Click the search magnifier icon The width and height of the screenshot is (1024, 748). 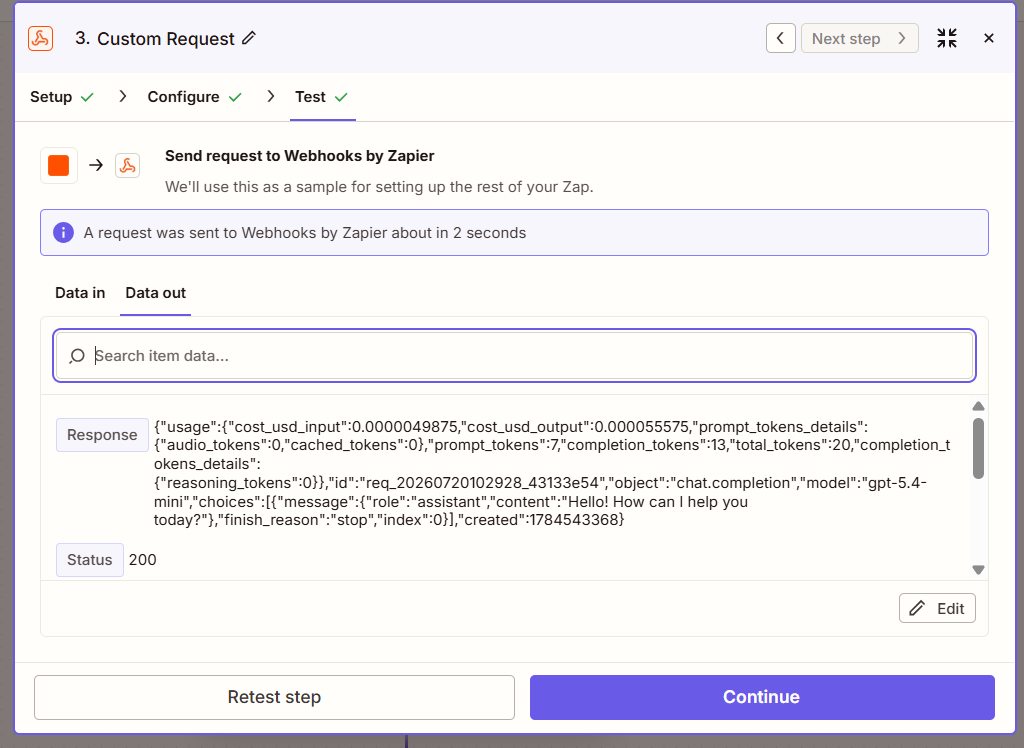point(77,356)
